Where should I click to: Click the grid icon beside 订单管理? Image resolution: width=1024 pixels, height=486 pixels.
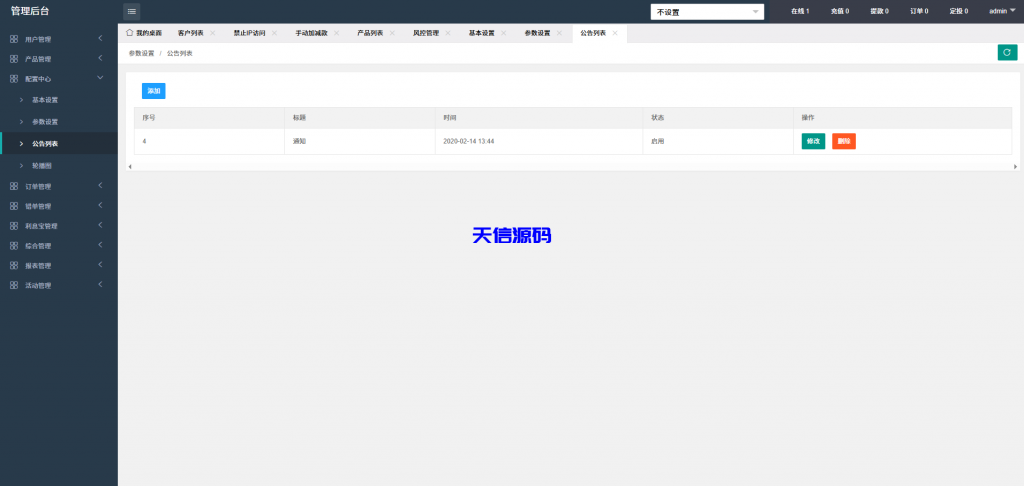pyautogui.click(x=13, y=186)
